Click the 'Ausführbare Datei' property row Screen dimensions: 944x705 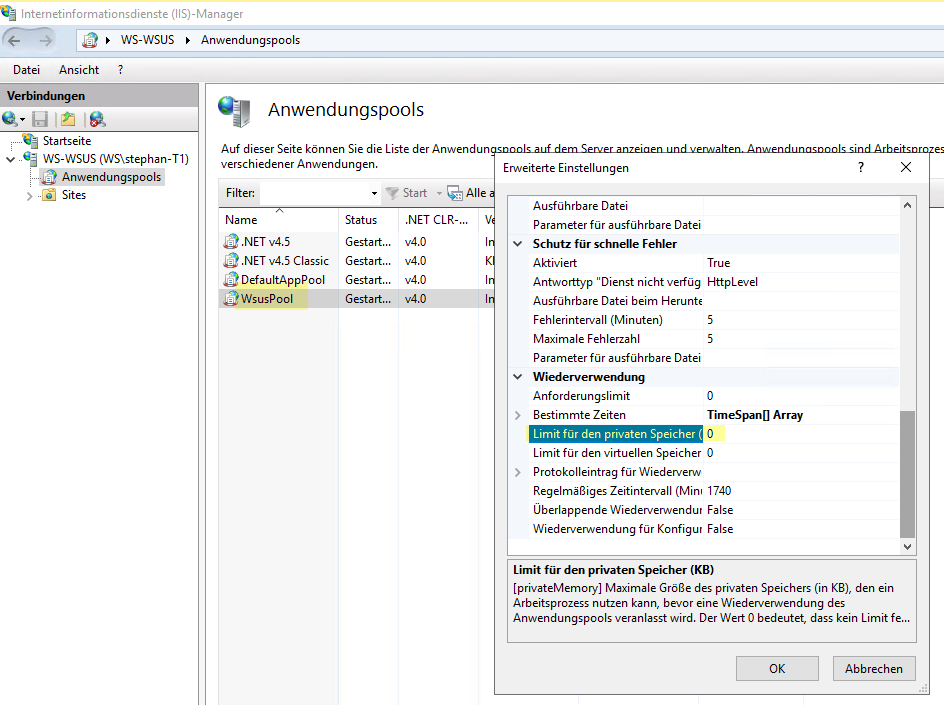(x=714, y=206)
